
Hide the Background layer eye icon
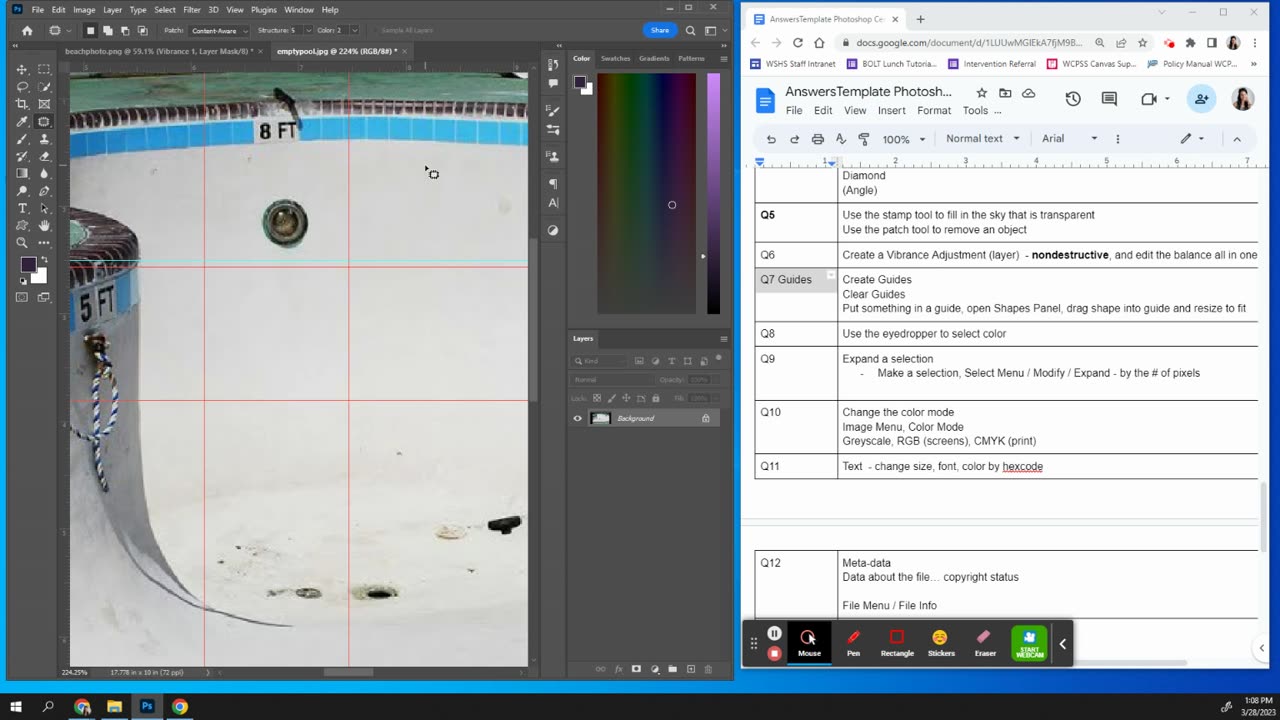[x=577, y=418]
